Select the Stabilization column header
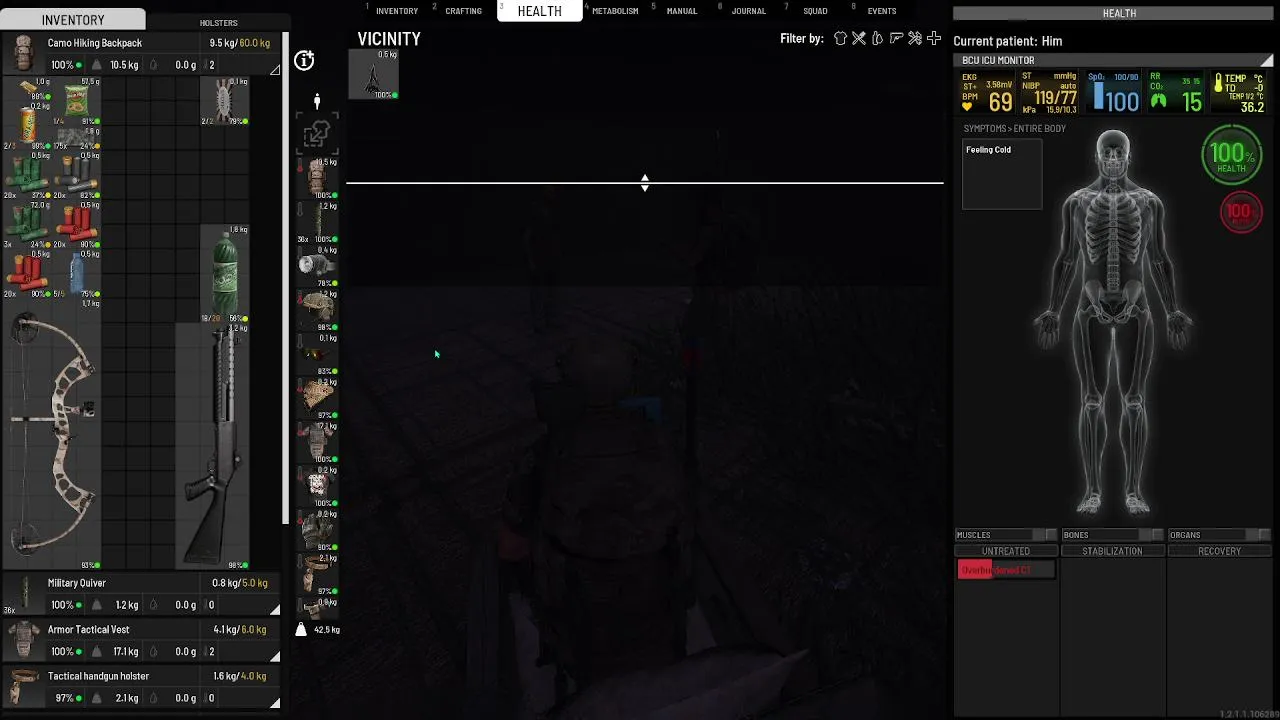 1112,551
